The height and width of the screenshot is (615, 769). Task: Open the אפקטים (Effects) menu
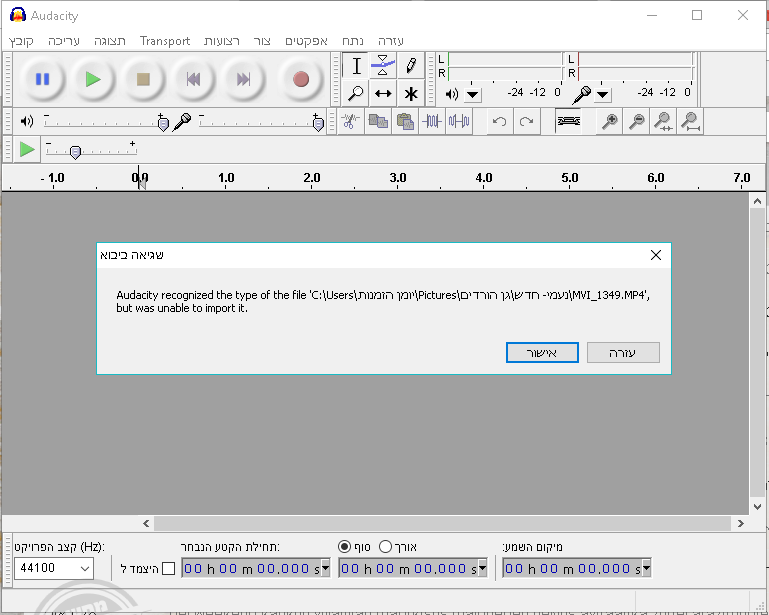click(307, 41)
